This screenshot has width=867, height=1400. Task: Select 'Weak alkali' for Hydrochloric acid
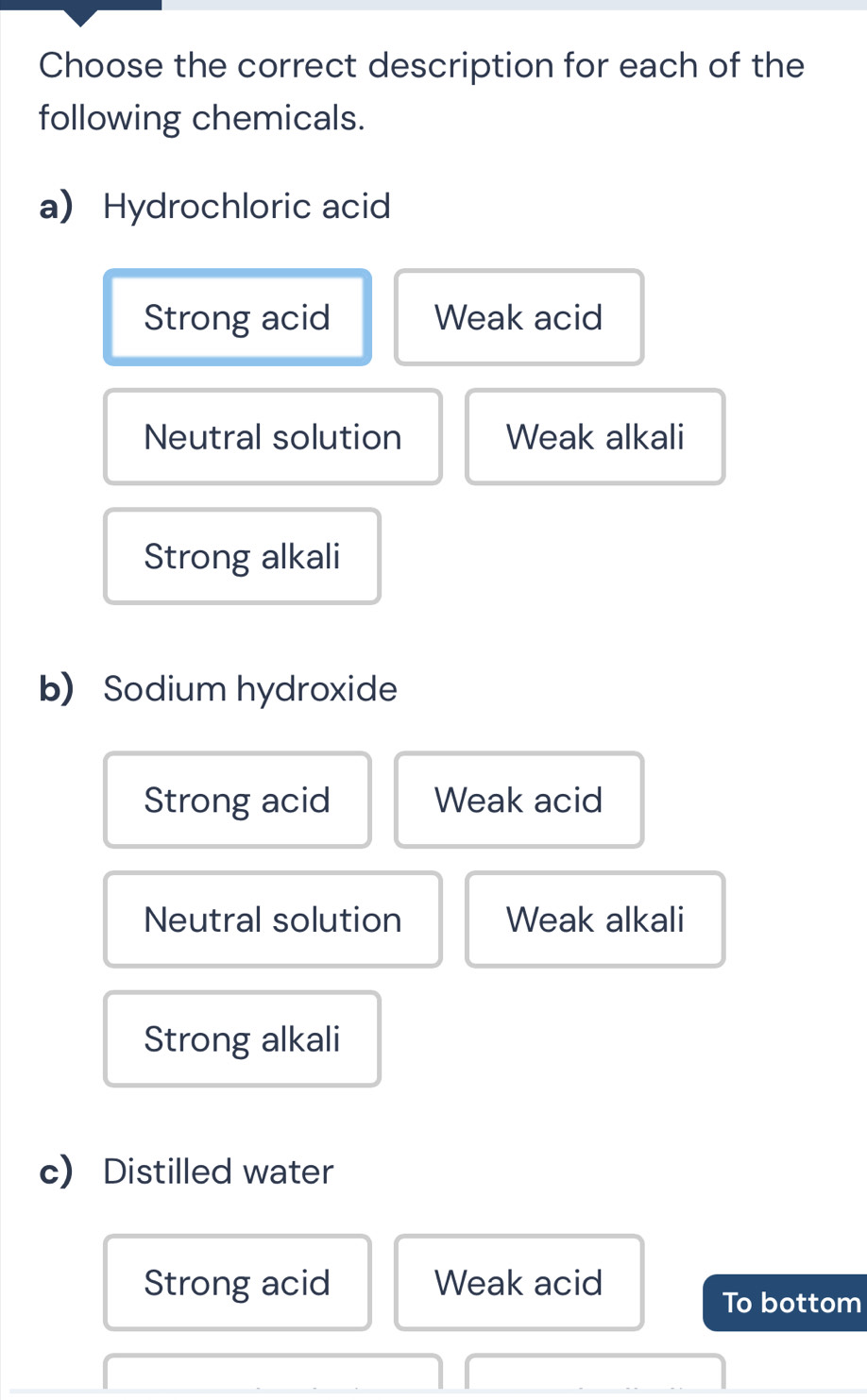coord(594,436)
